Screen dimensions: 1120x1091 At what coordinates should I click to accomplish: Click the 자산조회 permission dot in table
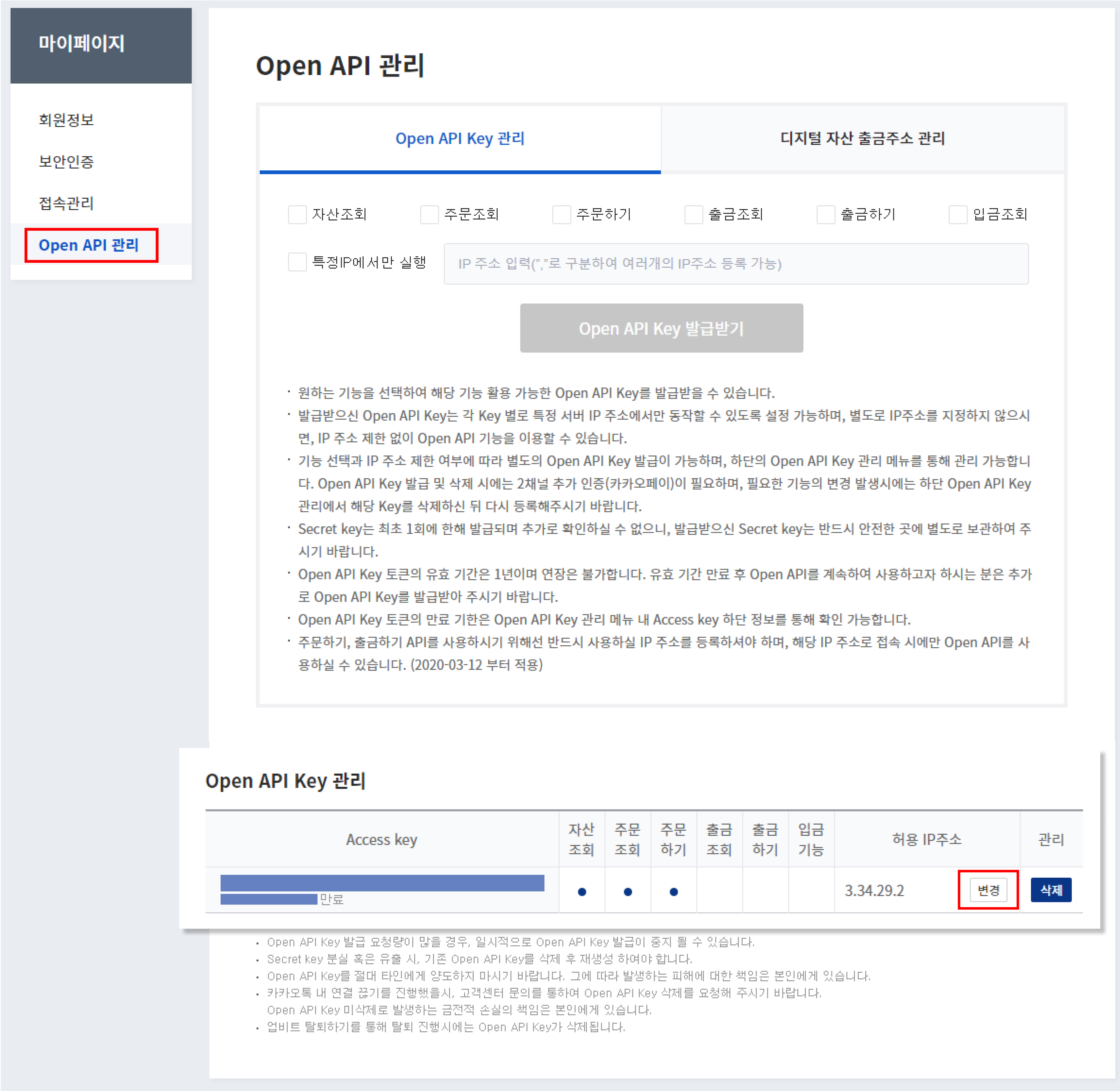[x=582, y=892]
